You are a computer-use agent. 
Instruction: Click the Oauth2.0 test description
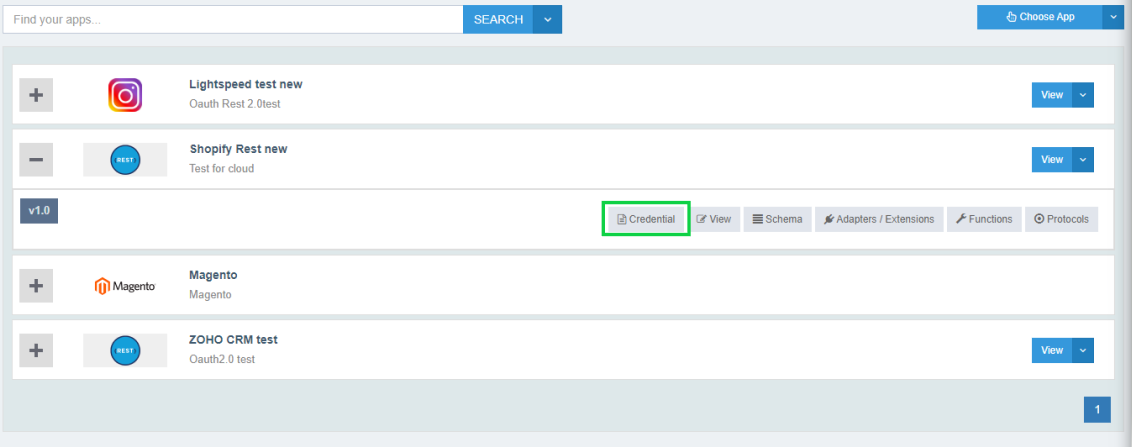(x=222, y=360)
